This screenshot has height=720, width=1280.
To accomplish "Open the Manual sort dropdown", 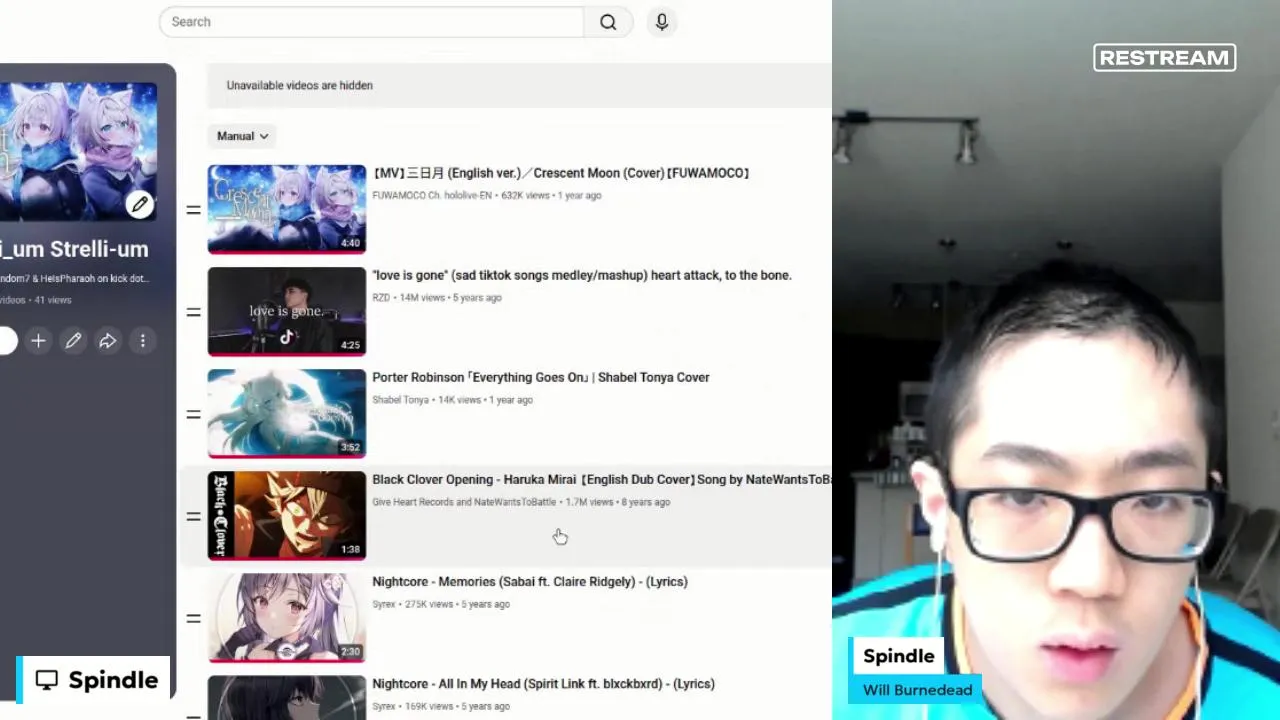I will pyautogui.click(x=243, y=136).
